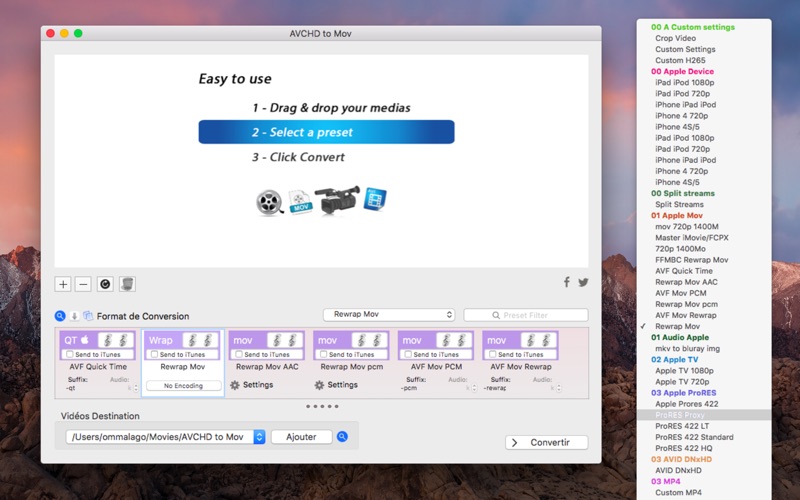Click blue magnifier beside Format de Conversion
Screen dimensions: 800x500
coord(60,316)
